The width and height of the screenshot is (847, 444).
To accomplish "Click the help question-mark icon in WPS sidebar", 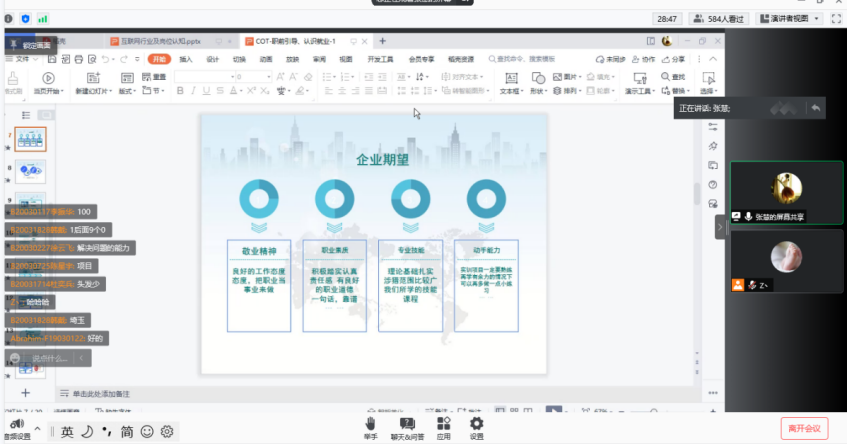I will 713,184.
